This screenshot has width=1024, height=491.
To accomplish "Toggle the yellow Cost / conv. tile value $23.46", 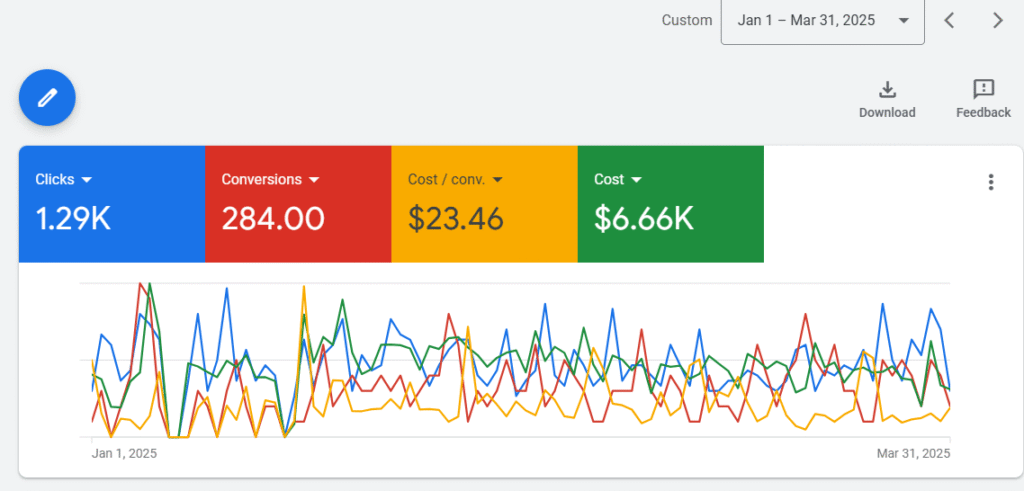I will 455,218.
